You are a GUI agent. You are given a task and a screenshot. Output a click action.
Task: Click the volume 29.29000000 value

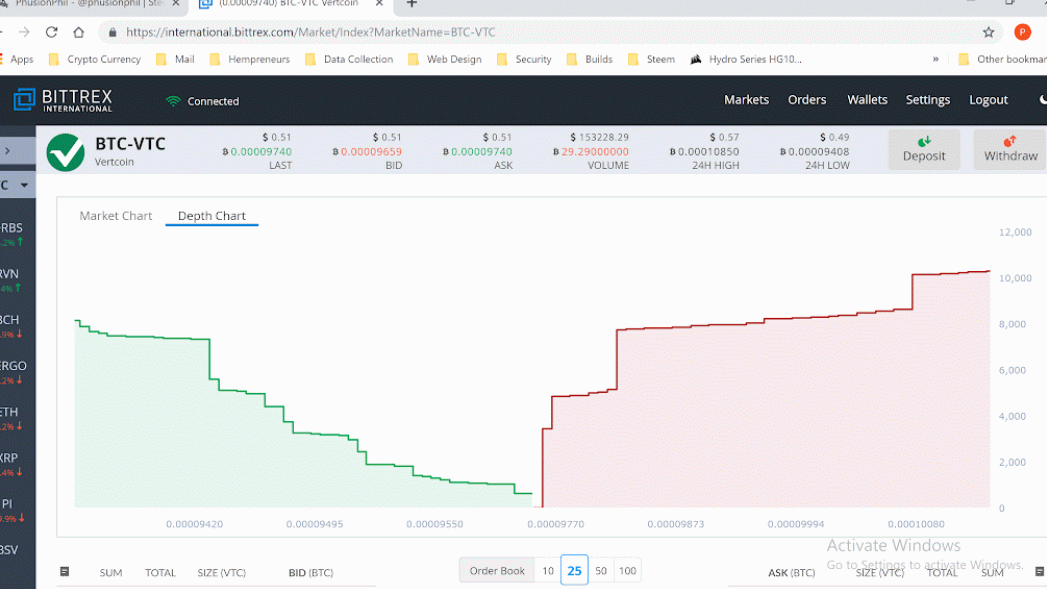pyautogui.click(x=591, y=152)
